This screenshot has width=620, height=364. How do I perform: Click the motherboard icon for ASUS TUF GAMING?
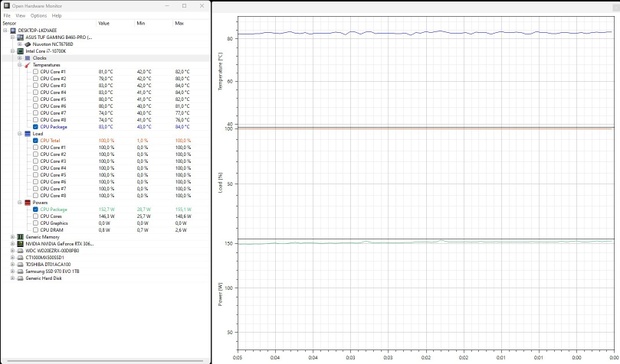click(x=20, y=37)
